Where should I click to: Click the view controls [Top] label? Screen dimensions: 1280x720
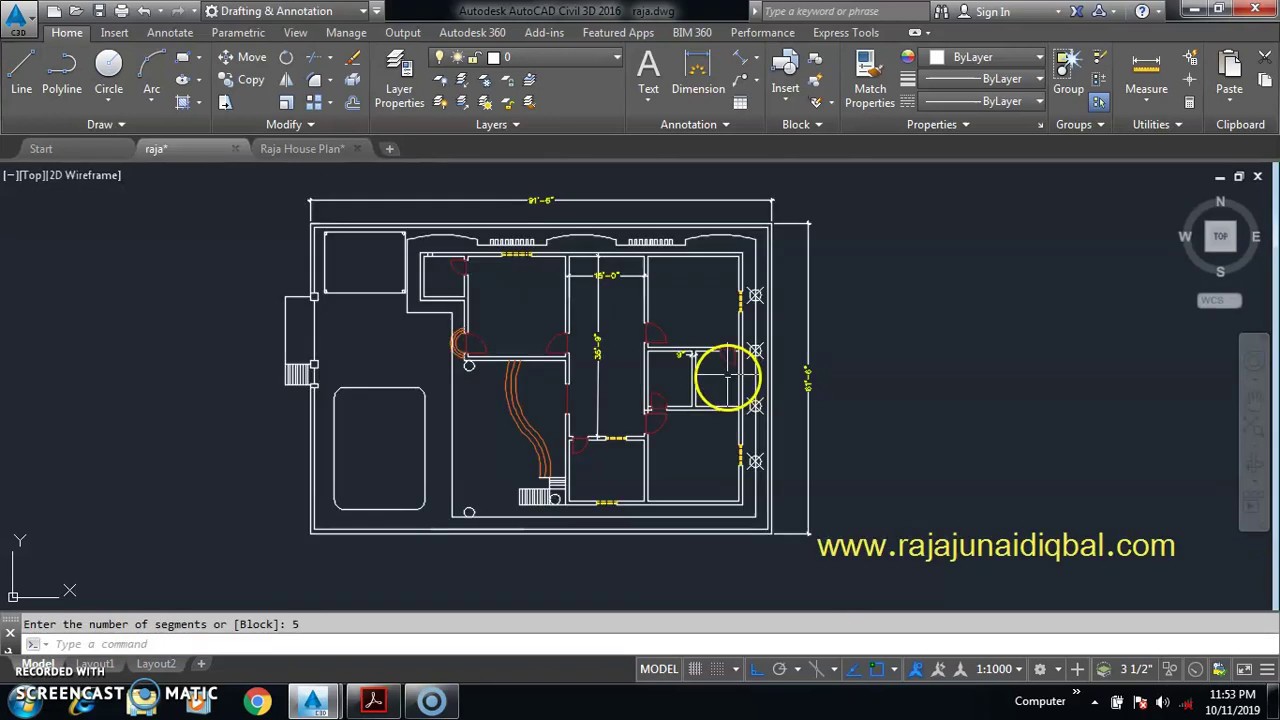click(x=32, y=175)
